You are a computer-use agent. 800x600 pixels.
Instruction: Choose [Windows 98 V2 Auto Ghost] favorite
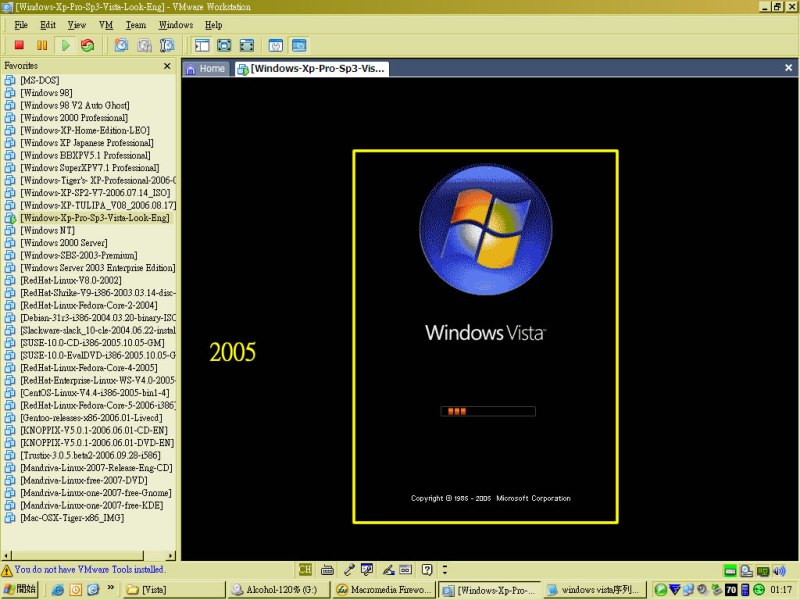point(75,105)
